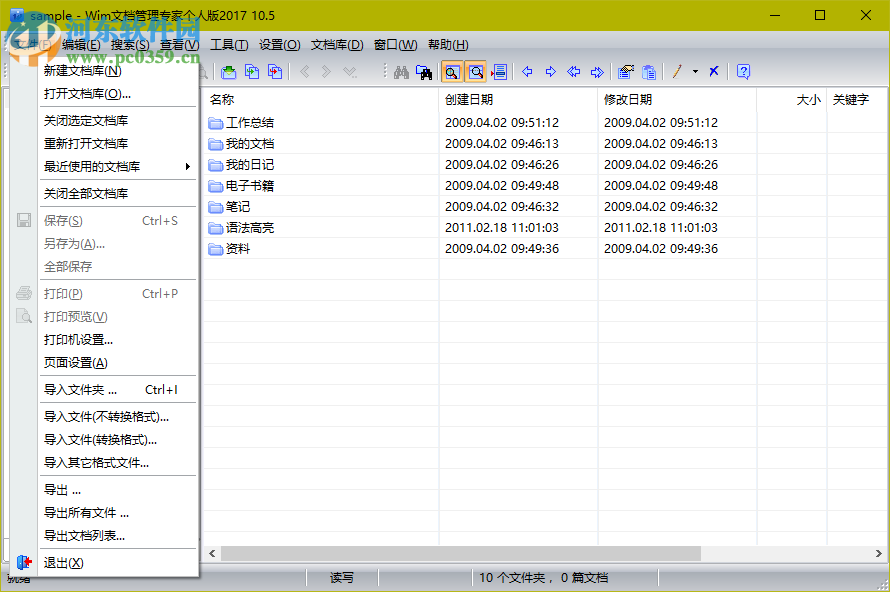The width and height of the screenshot is (890, 592).
Task: Open the chevron overflow dropdown on toolbar
Action: [x=349, y=71]
